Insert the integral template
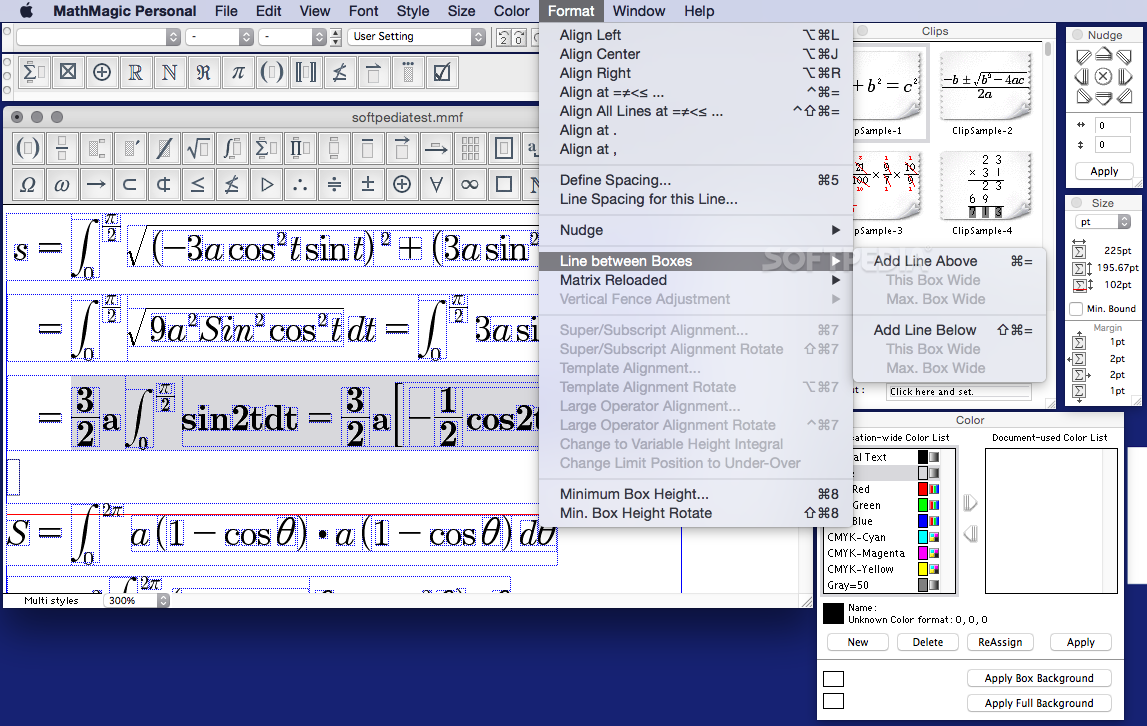 (x=232, y=149)
